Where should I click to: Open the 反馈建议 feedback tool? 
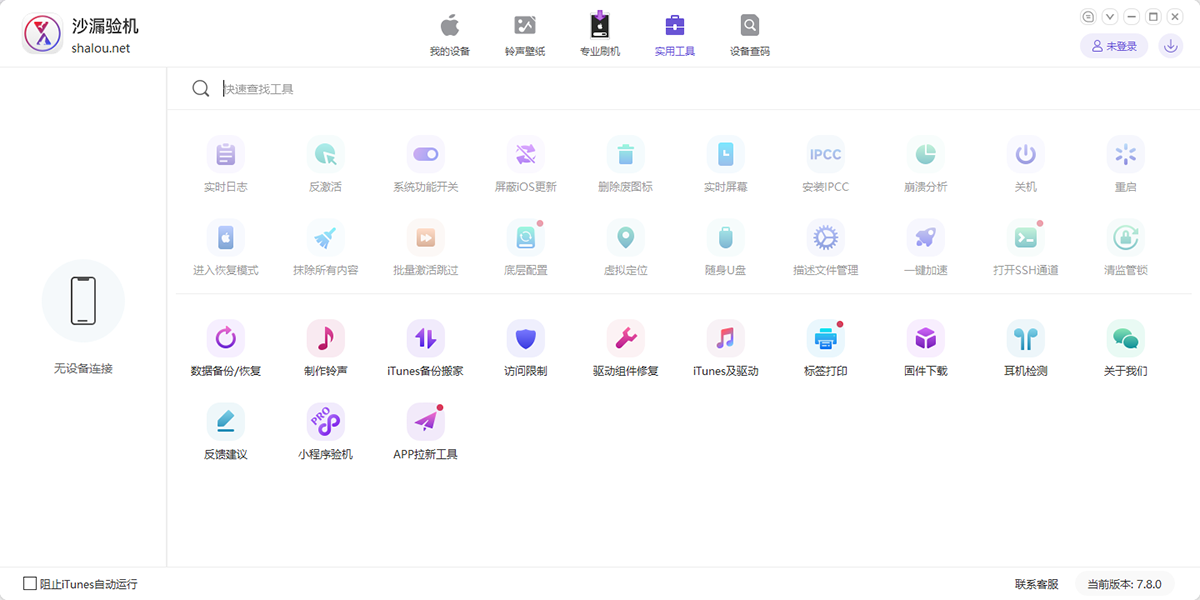click(x=226, y=432)
